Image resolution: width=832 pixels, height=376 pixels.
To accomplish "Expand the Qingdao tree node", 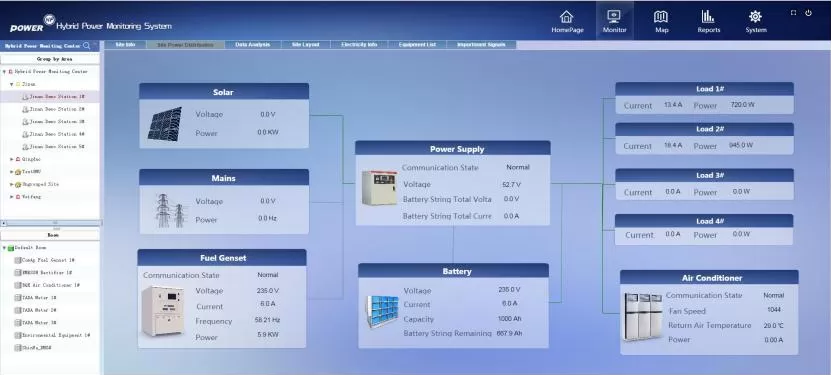I will (12, 159).
